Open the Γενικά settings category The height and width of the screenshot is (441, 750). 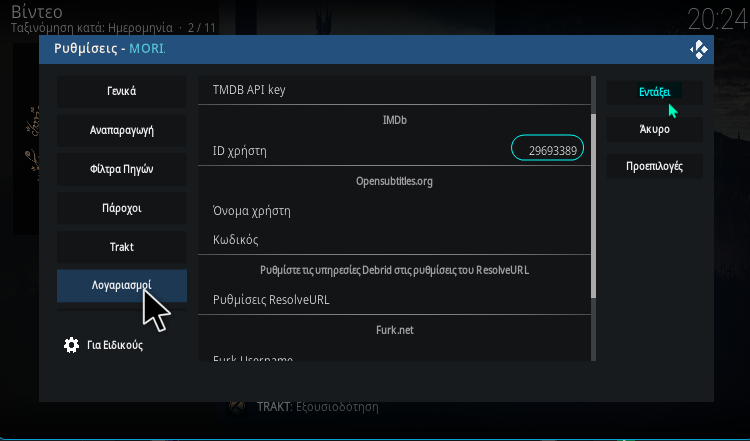[x=121, y=91]
